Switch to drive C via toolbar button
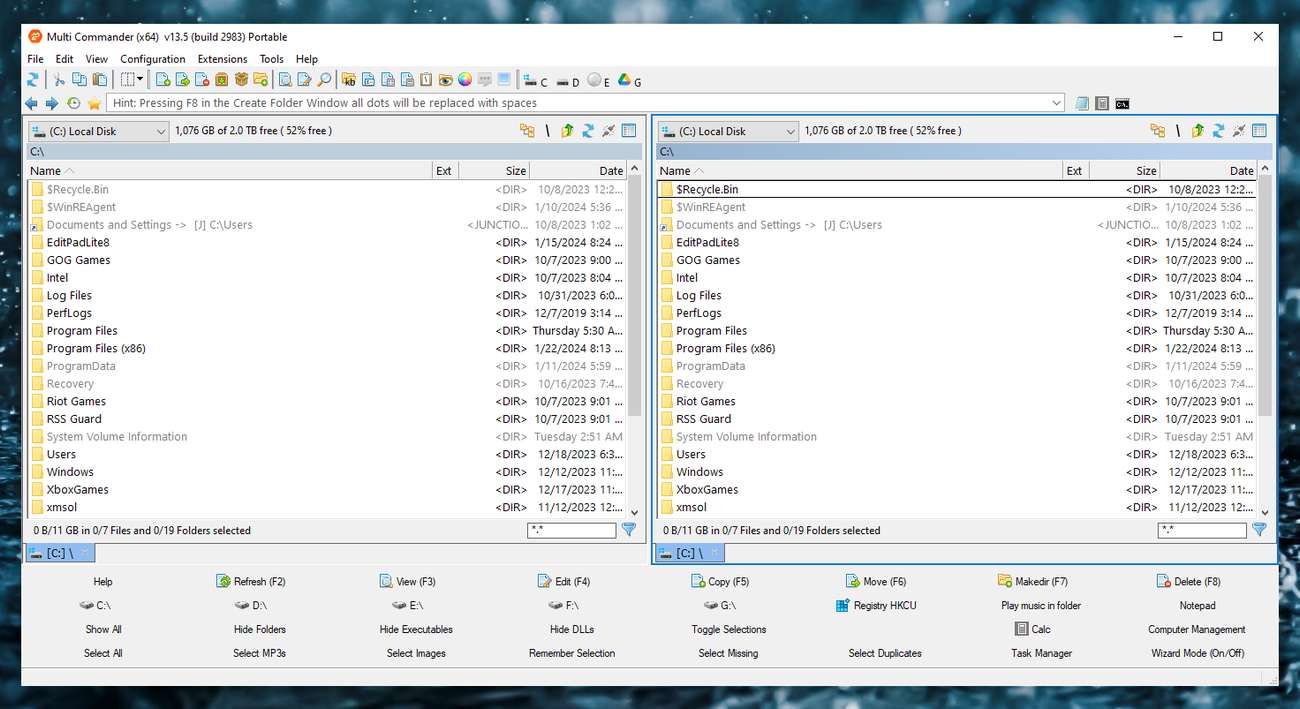Screen dimensions: 1300x709 pos(535,80)
